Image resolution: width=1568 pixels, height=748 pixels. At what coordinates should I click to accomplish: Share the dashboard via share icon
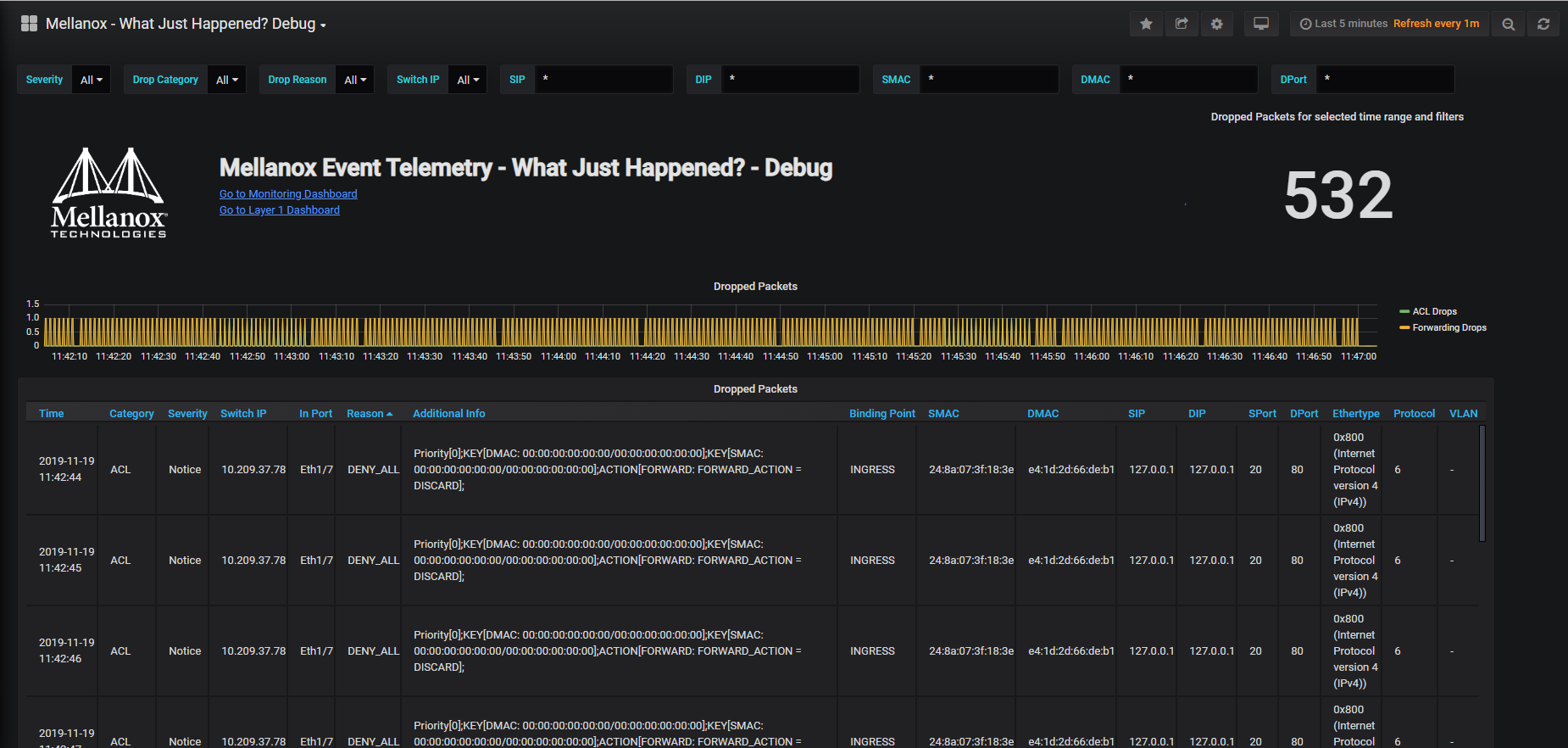[x=1182, y=24]
